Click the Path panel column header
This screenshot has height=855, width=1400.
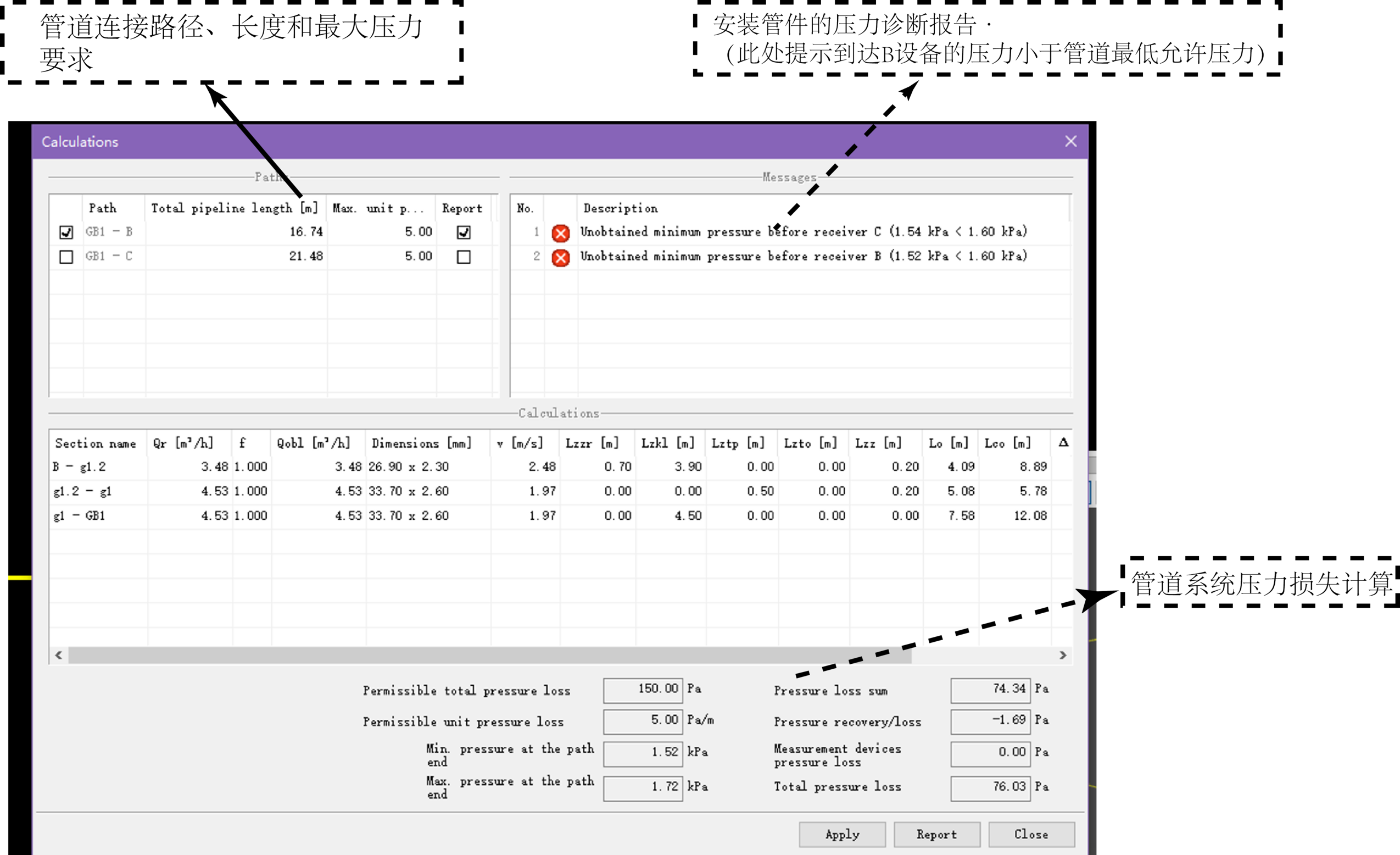pos(100,208)
